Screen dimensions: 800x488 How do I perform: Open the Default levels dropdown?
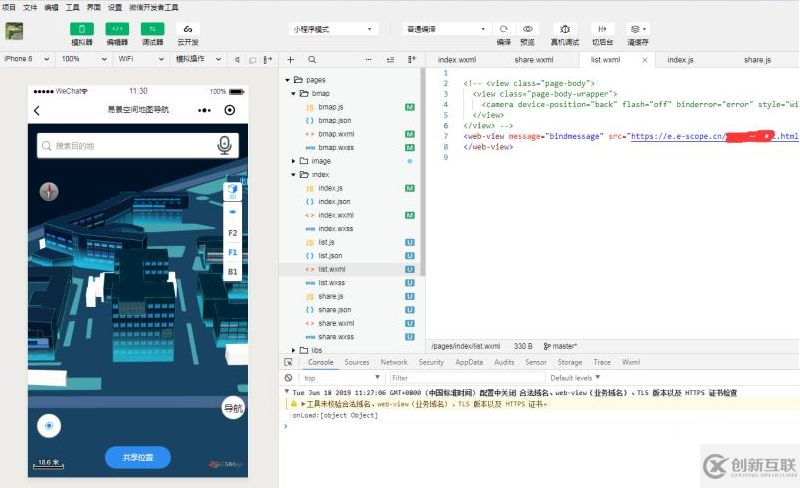click(x=575, y=378)
